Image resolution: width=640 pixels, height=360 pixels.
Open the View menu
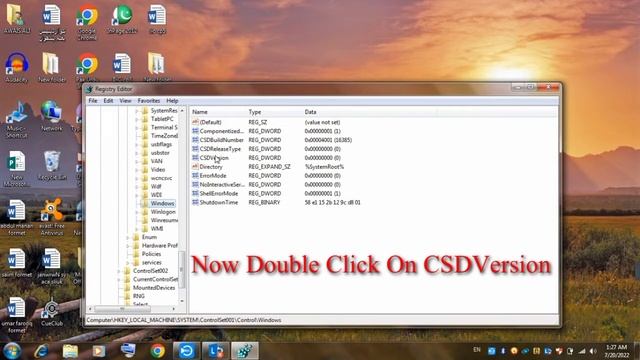pyautogui.click(x=125, y=100)
